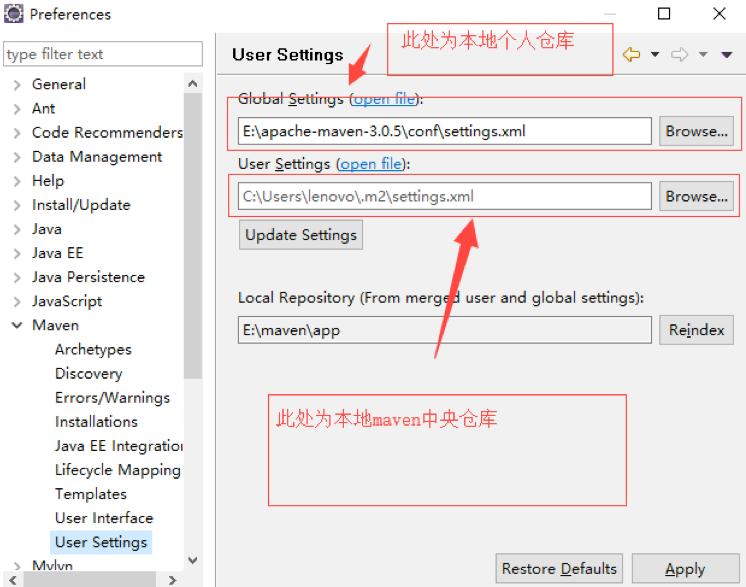Image resolution: width=746 pixels, height=587 pixels.
Task: Select the General preferences category
Action: tap(59, 84)
